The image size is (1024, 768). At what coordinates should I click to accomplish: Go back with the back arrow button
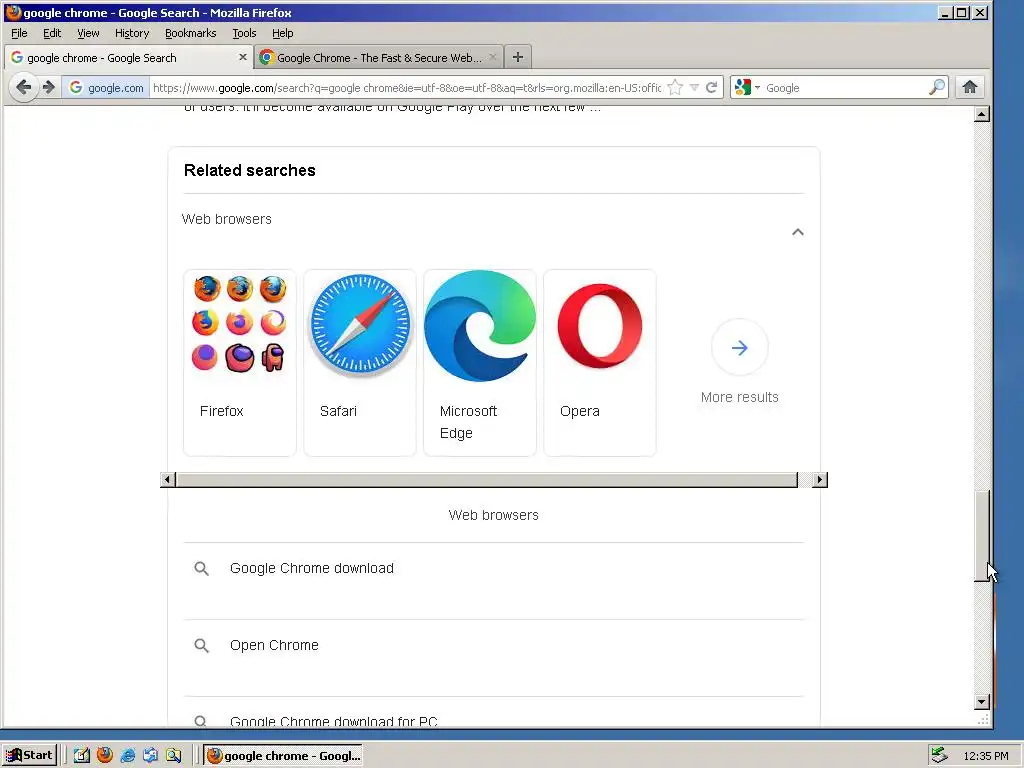pos(24,87)
